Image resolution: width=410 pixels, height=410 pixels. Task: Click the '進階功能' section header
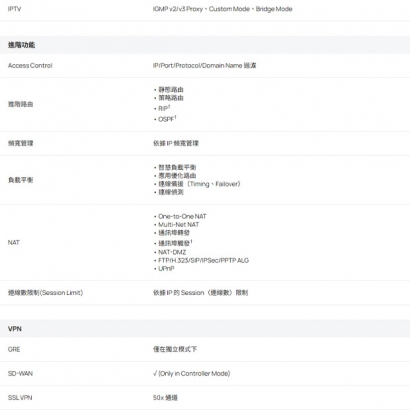pos(21,45)
